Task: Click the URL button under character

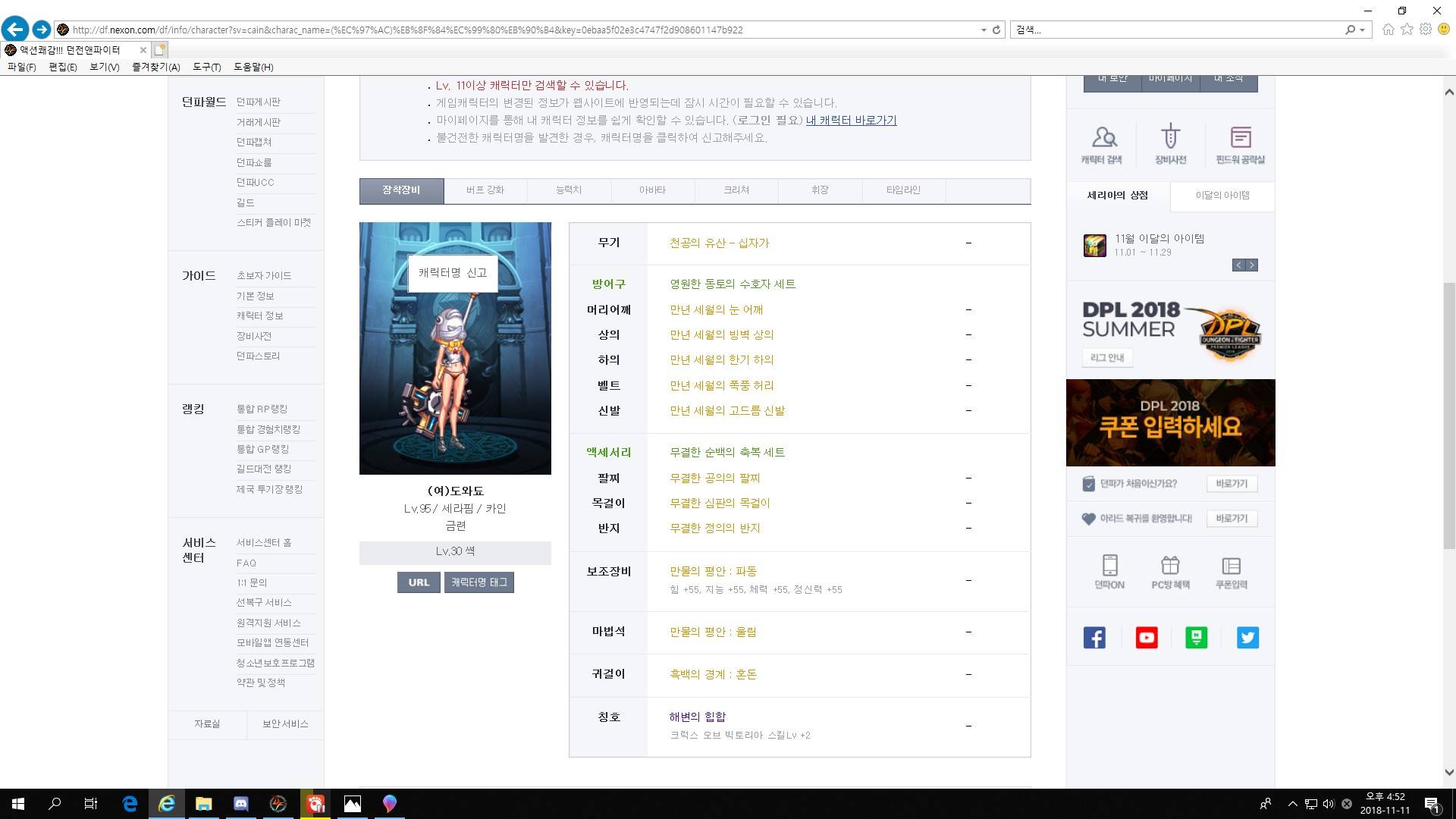Action: 419,582
